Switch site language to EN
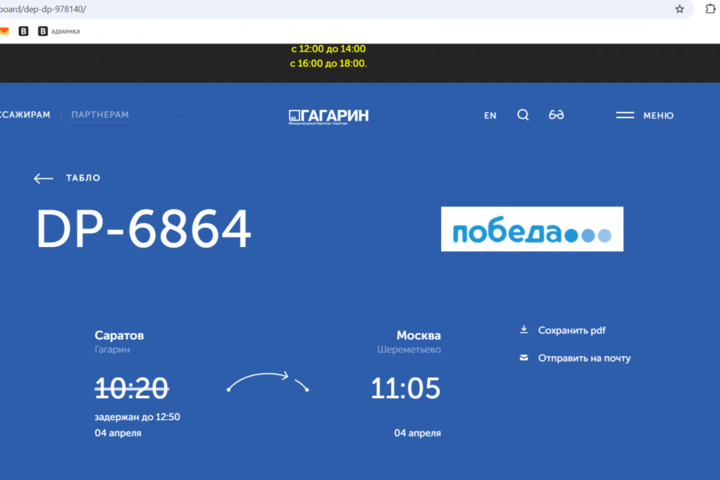Viewport: 720px width, 480px height. 490,116
